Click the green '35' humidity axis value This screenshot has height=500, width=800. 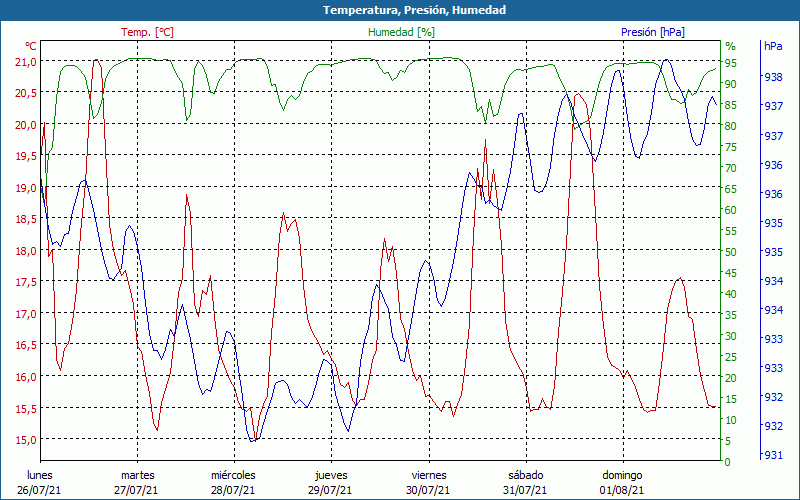click(731, 315)
